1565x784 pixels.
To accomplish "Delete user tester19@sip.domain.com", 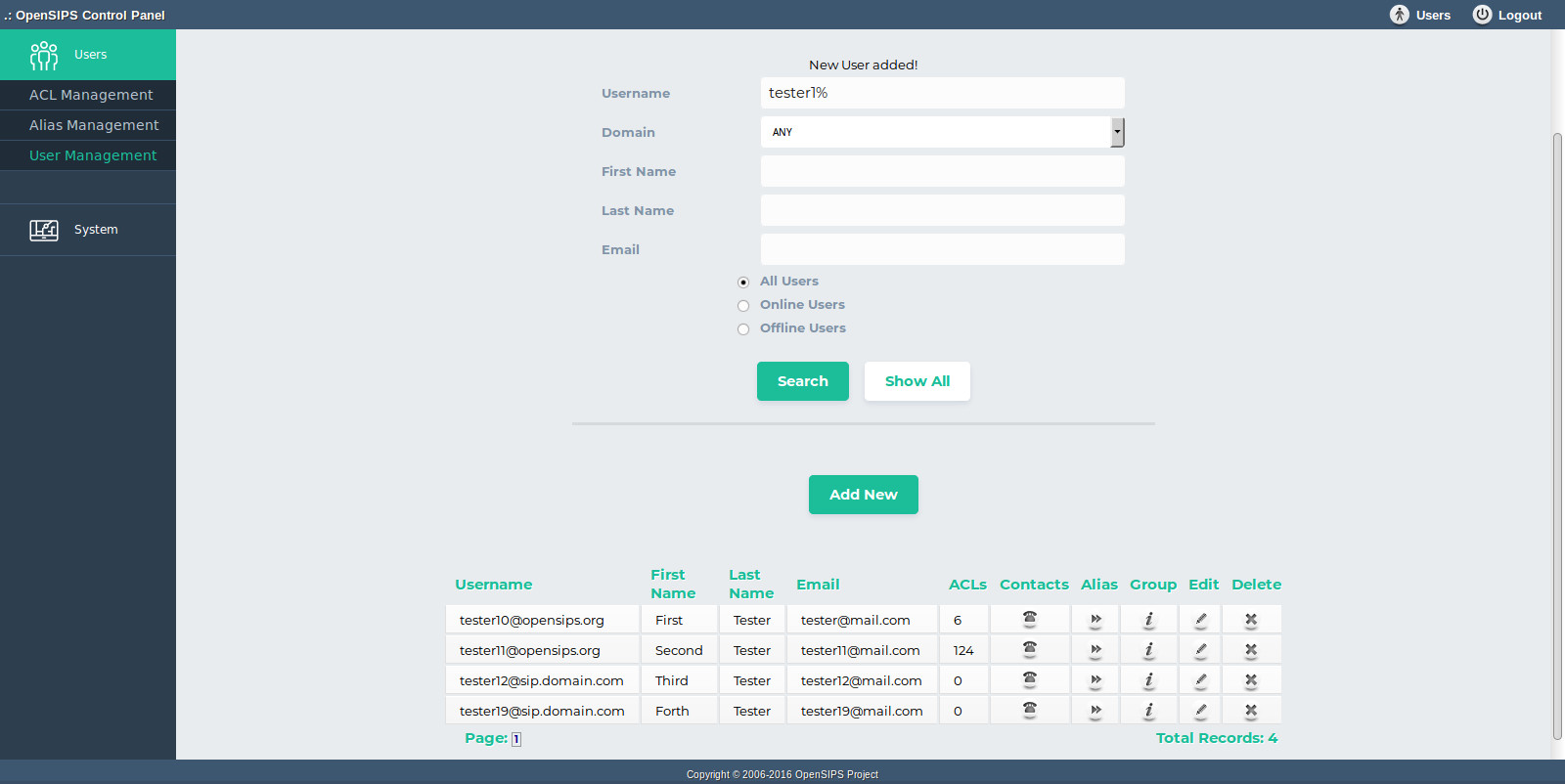I will coord(1251,711).
